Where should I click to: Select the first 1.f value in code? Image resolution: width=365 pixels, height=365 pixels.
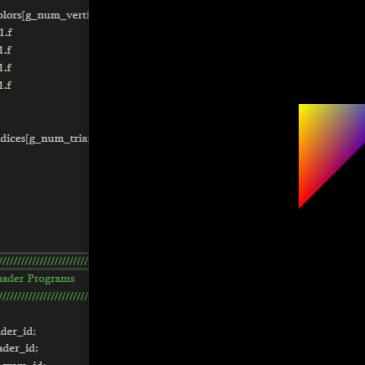6,33
